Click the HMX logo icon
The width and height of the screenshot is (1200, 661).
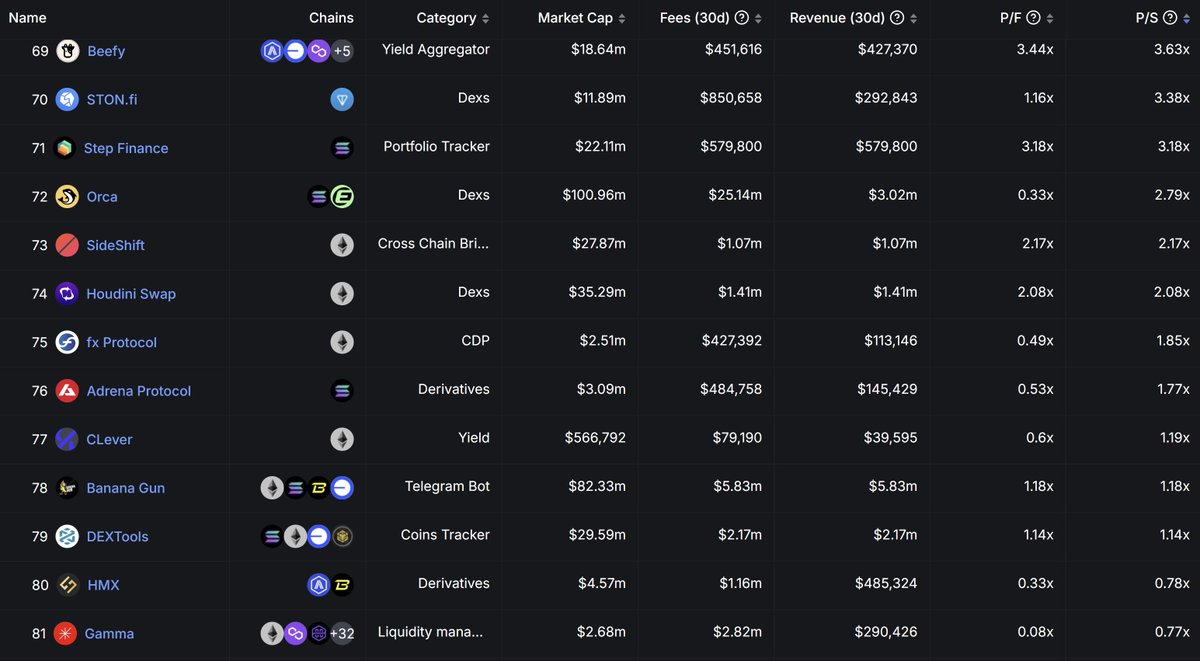(68, 584)
